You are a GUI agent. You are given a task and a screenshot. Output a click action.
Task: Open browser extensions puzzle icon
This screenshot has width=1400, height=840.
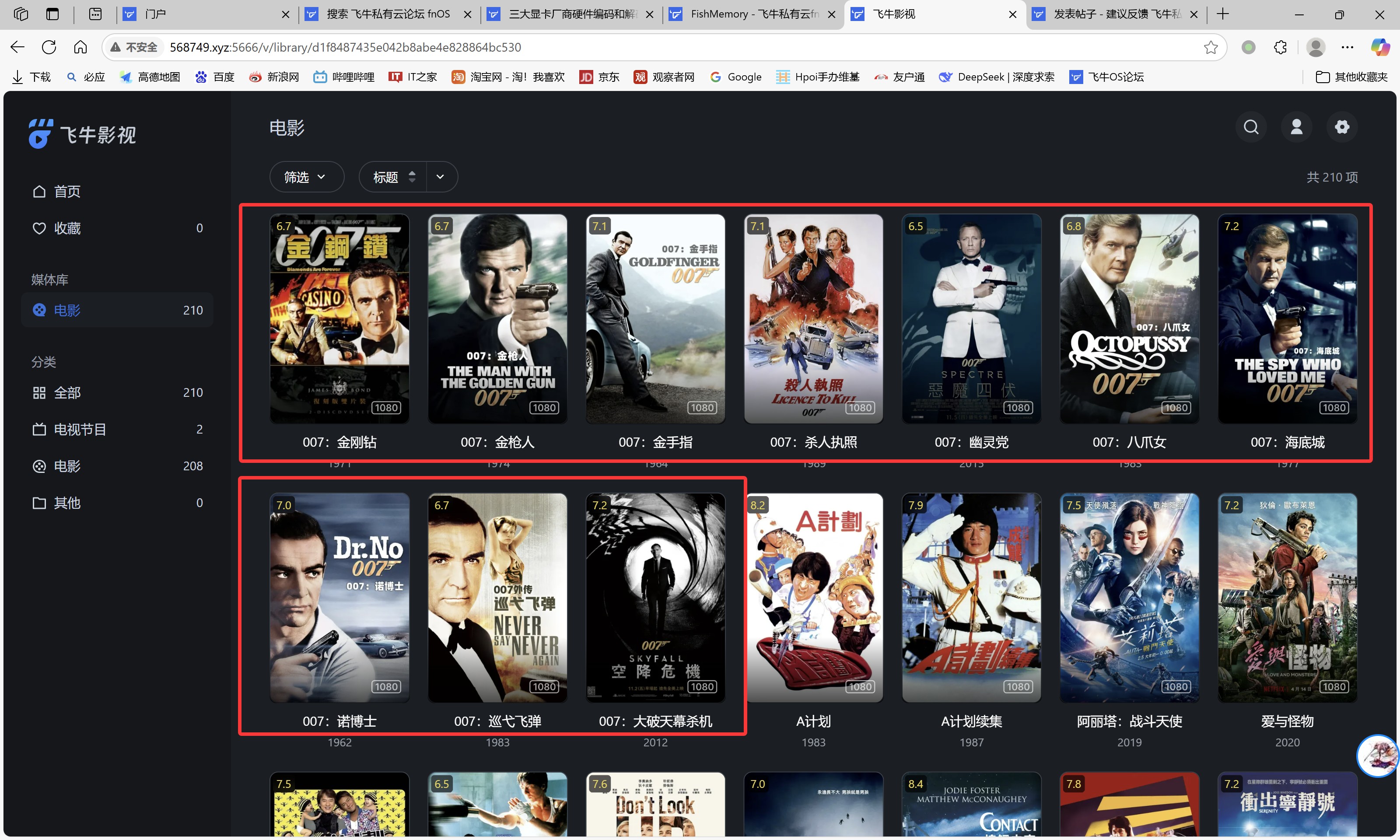[1280, 47]
